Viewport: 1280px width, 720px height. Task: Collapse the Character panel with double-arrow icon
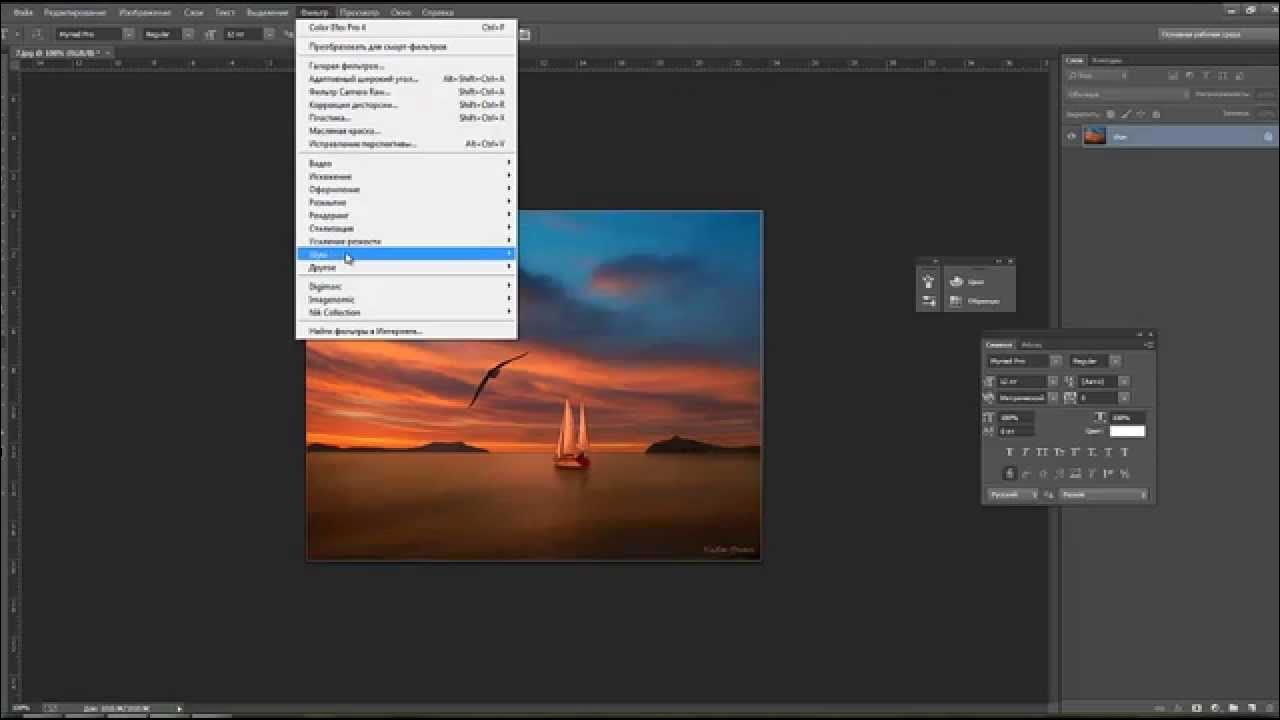click(x=1139, y=334)
